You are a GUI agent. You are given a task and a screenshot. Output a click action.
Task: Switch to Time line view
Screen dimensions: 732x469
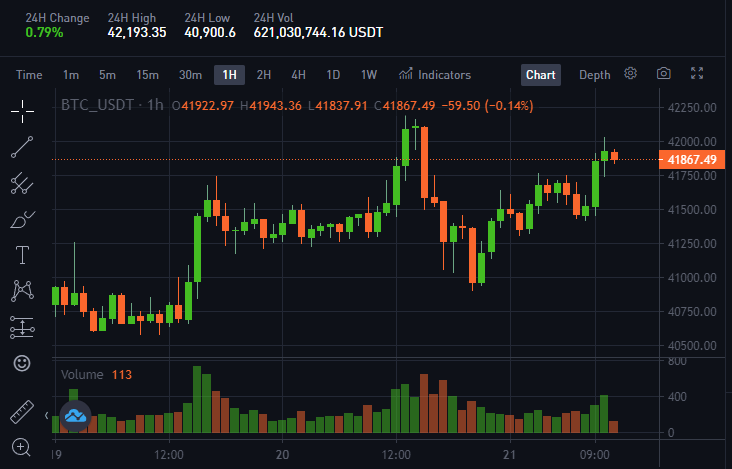click(29, 75)
